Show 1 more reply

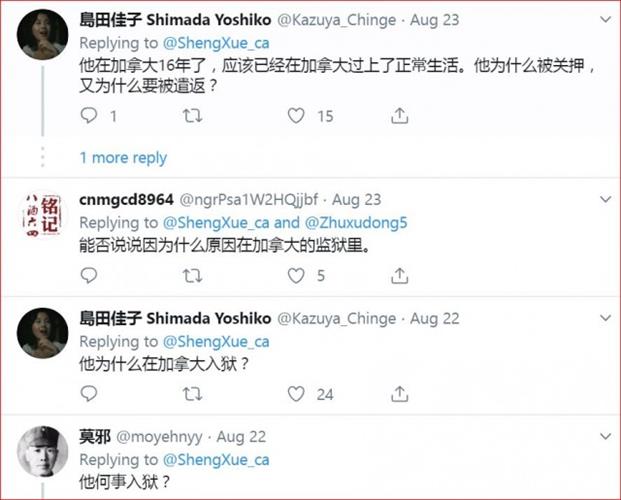[123, 158]
